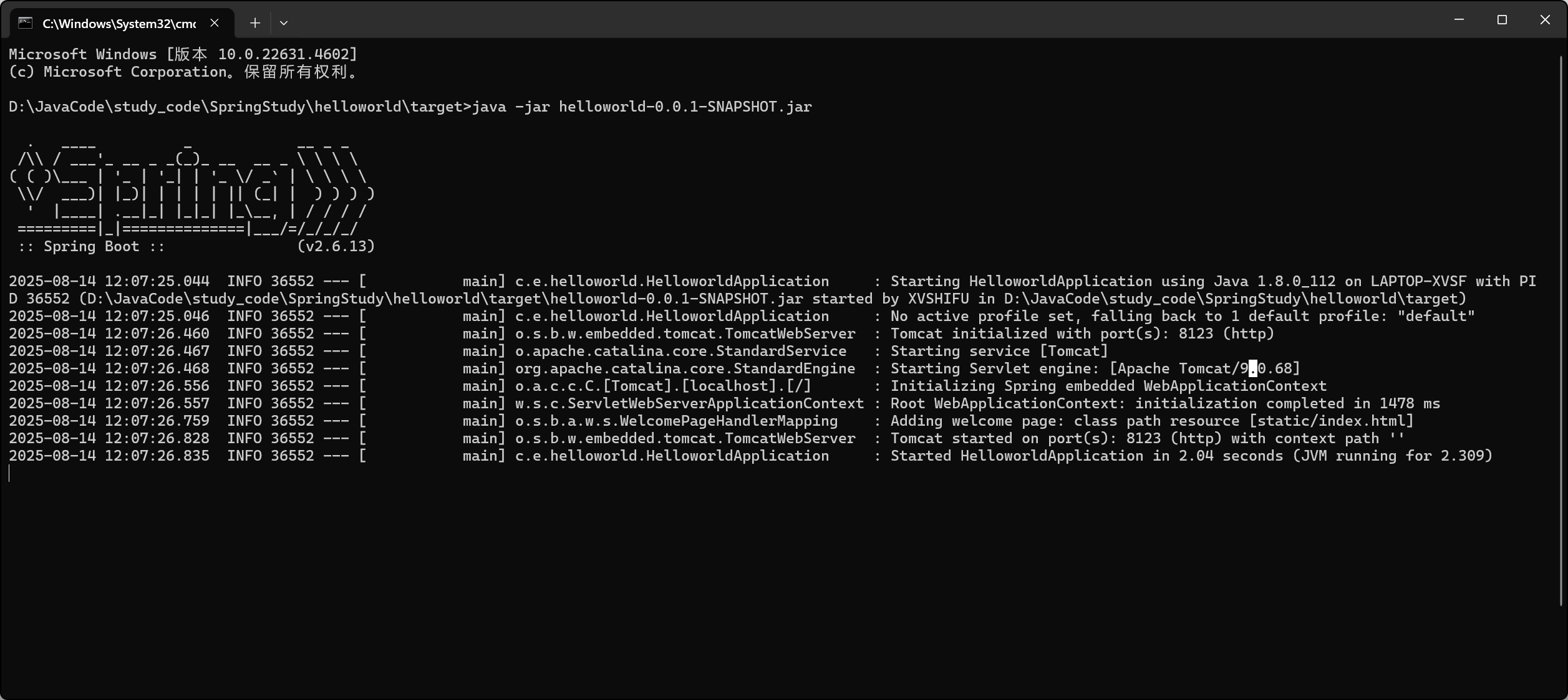
Task: Click the vertical scrollbar on the right edge
Action: point(1561,330)
